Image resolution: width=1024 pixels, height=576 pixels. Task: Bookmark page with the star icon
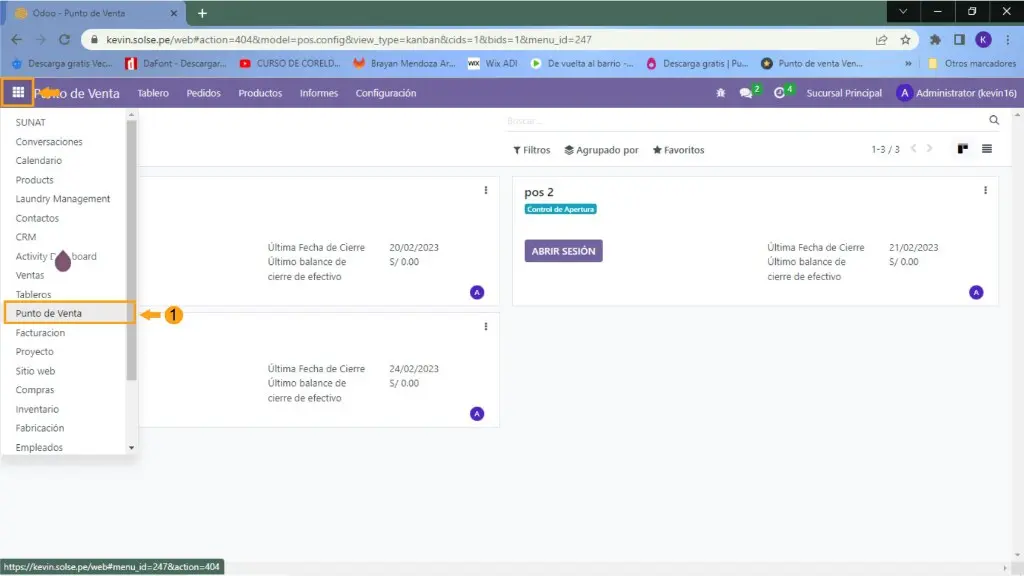tap(905, 40)
